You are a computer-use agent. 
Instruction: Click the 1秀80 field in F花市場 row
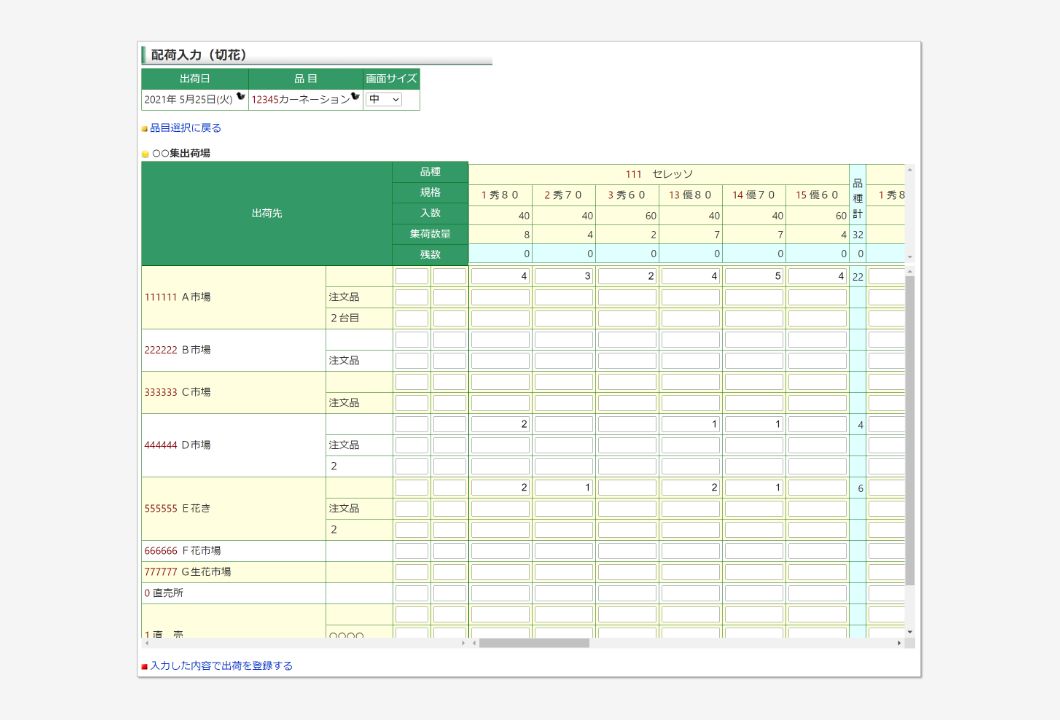500,551
